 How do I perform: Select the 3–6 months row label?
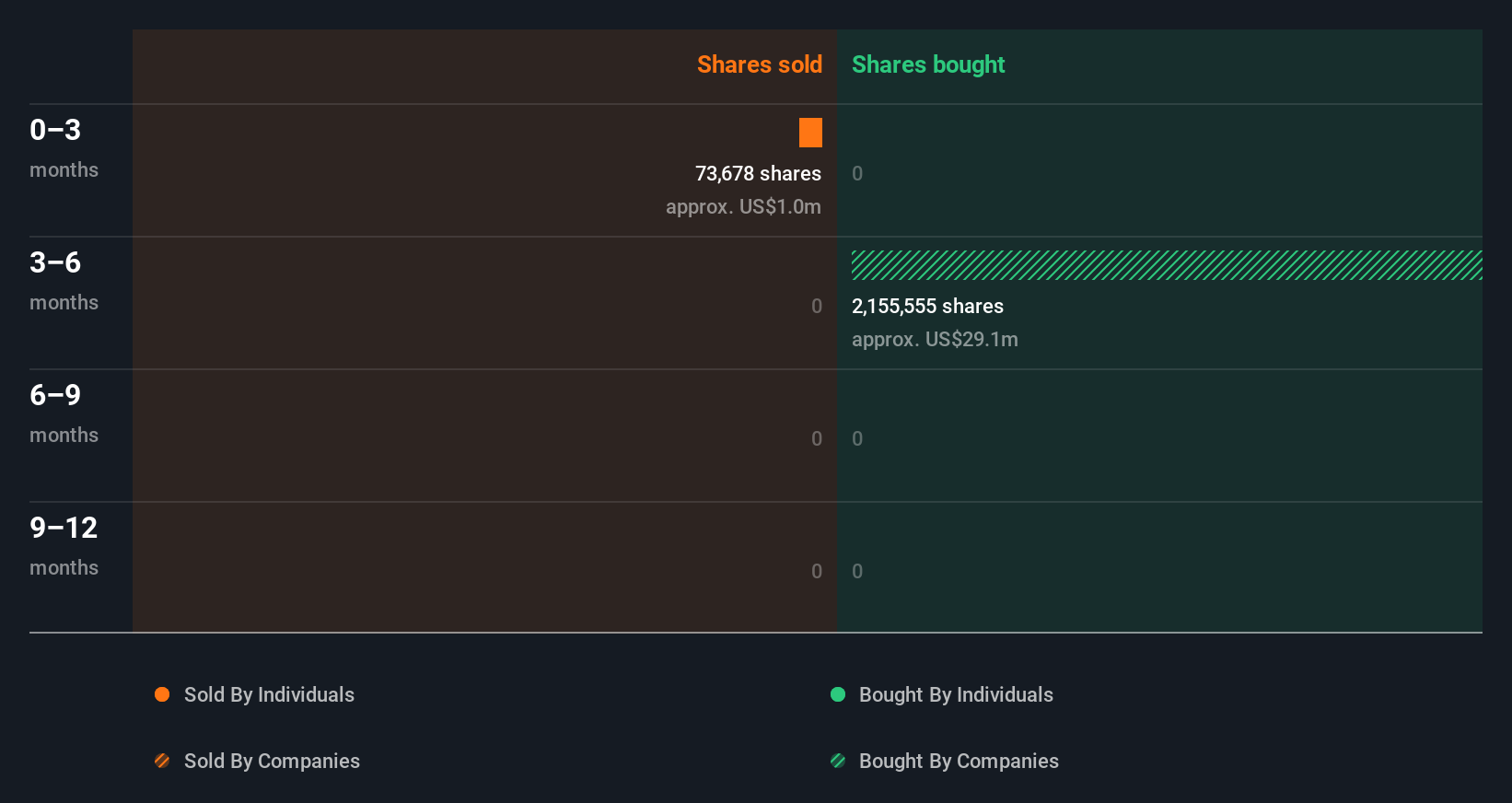tap(64, 280)
